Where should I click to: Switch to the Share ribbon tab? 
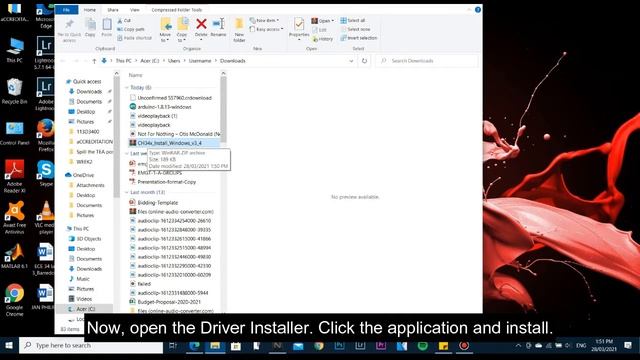pos(113,10)
